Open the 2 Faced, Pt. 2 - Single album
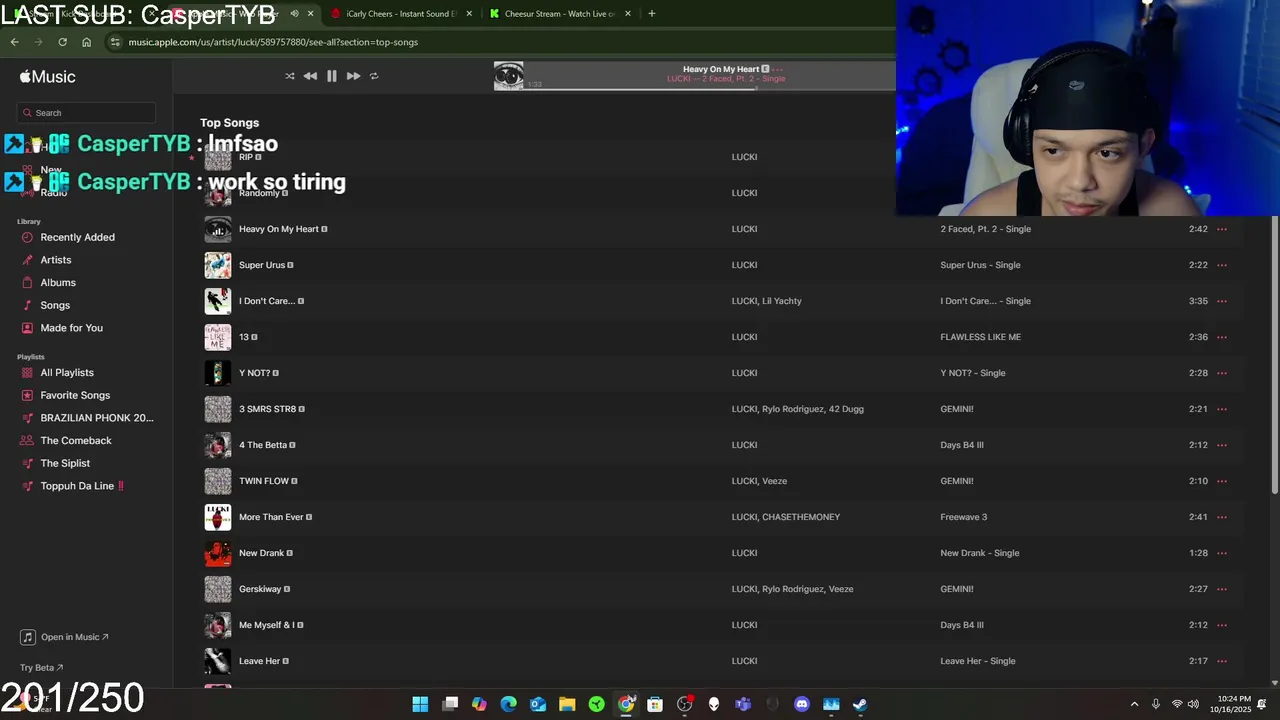 coord(985,229)
